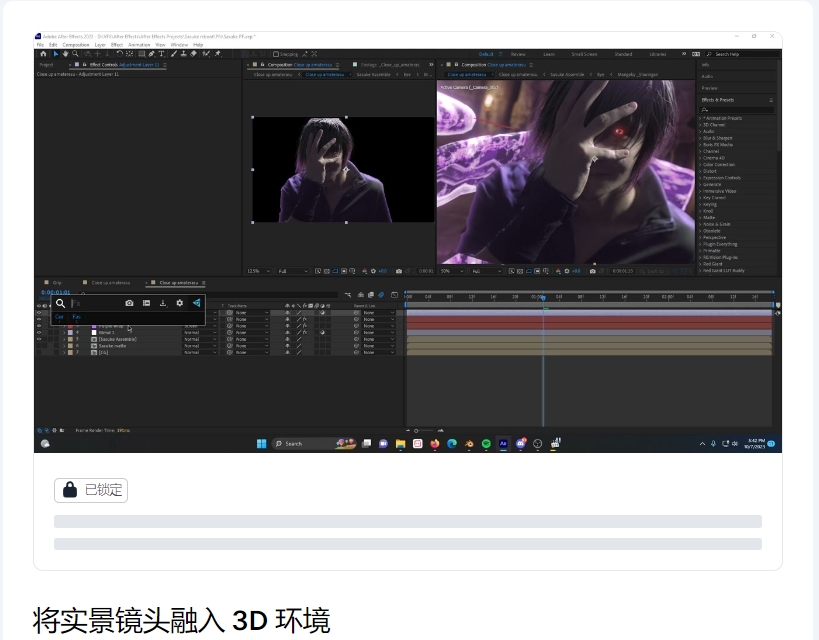
Task: Select the Eraser tool
Action: pos(193,54)
